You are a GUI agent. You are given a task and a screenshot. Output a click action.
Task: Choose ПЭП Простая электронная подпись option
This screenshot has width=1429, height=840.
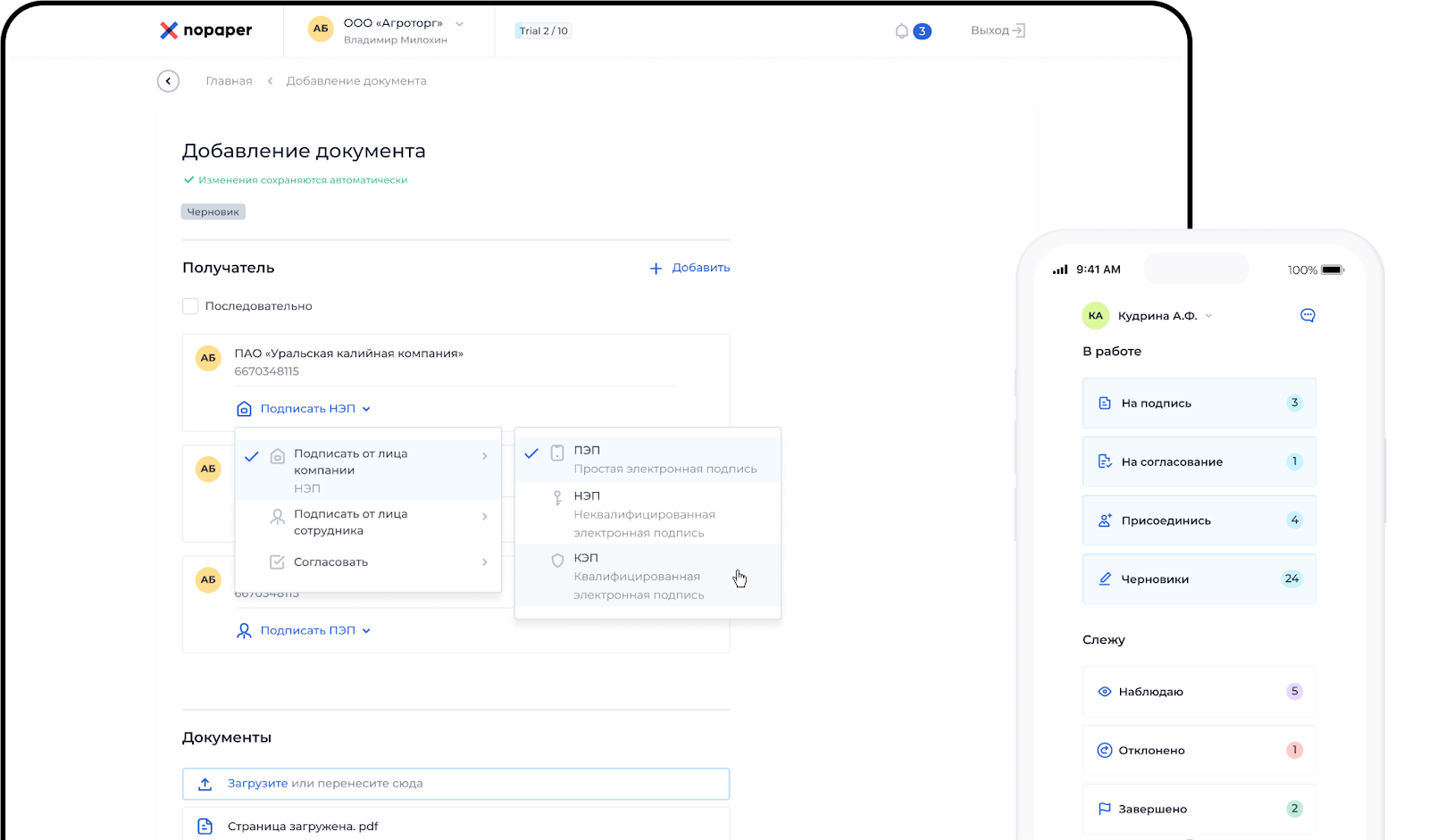coord(648,460)
